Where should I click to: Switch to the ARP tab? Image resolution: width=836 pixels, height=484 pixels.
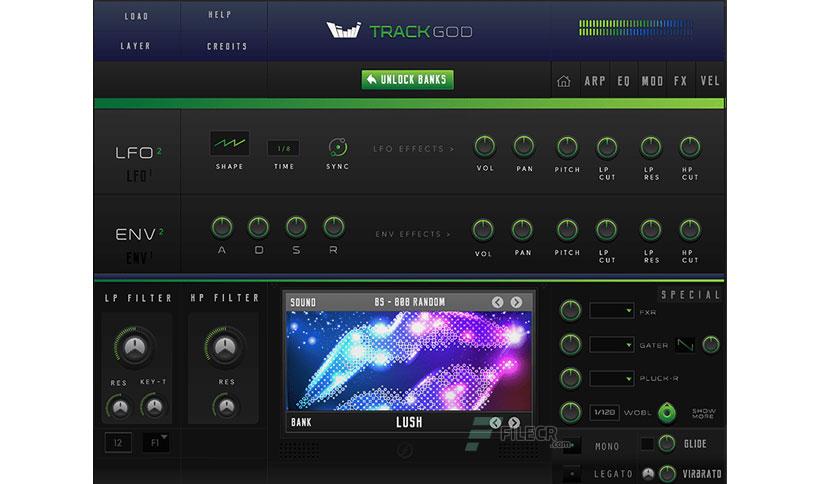click(x=594, y=81)
